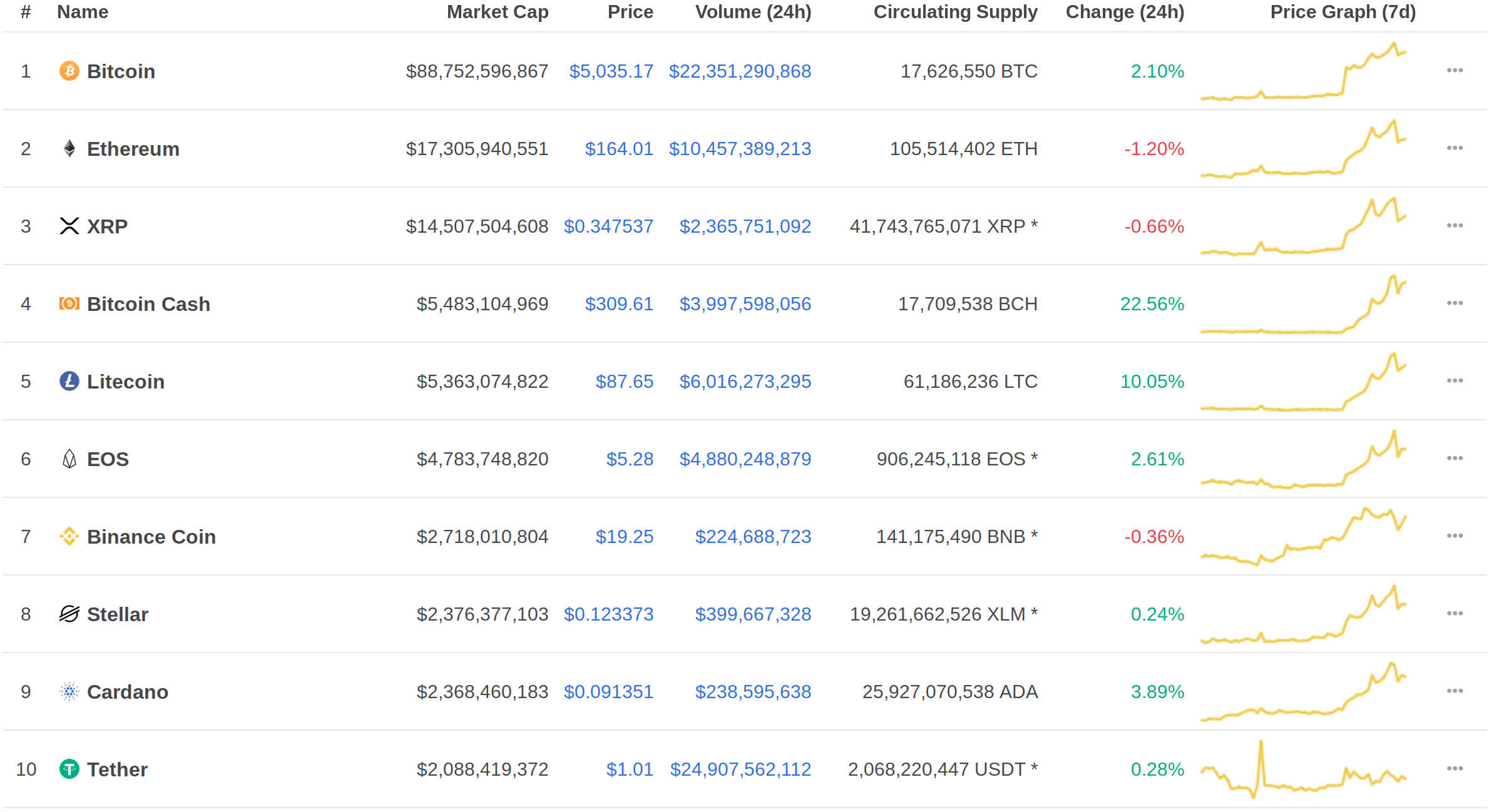Image resolution: width=1492 pixels, height=812 pixels.
Task: Click the XRP logo icon
Action: coord(69,226)
